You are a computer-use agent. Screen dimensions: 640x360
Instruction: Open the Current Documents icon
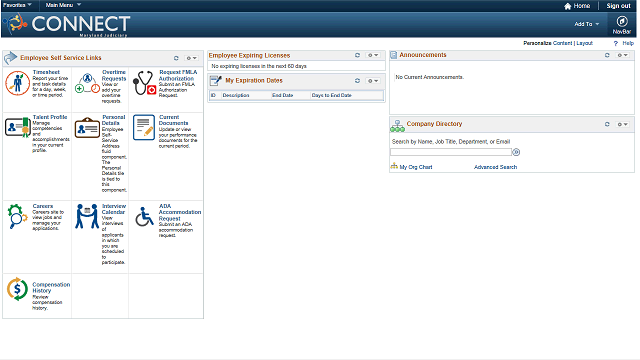144,127
